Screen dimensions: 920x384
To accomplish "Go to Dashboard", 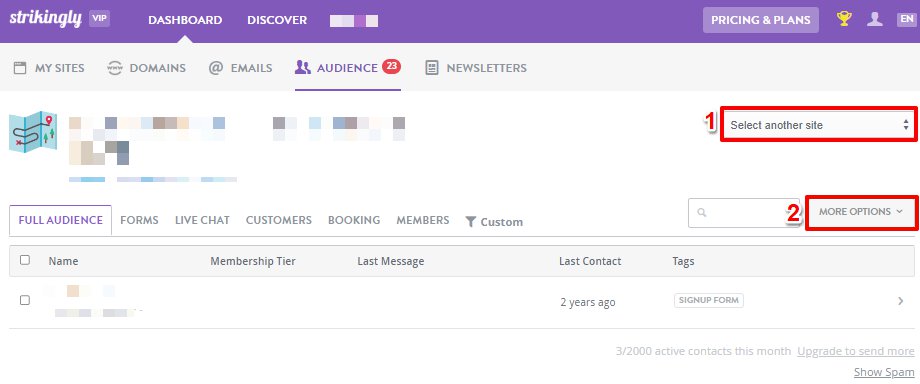I will pos(185,20).
